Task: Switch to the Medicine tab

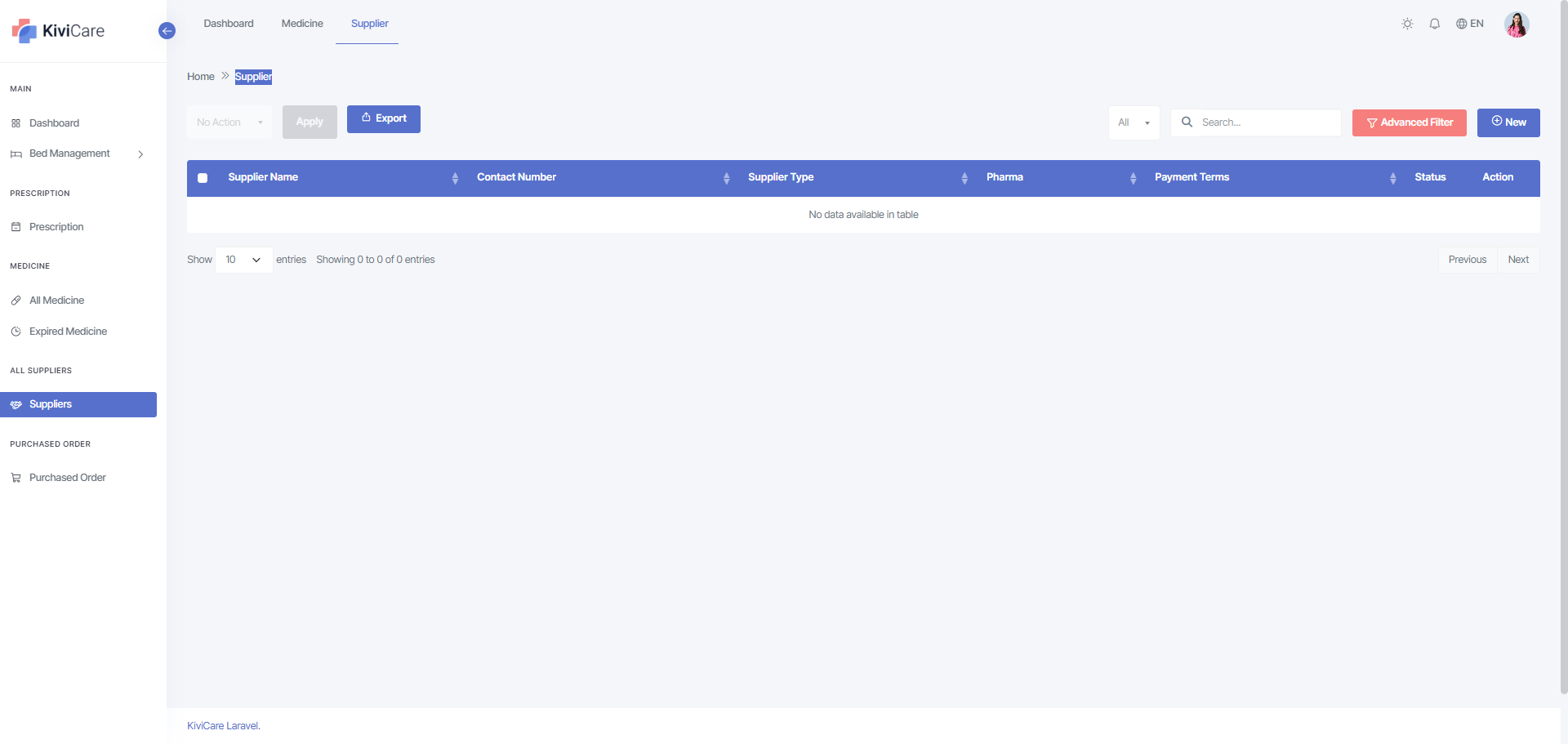Action: (302, 24)
